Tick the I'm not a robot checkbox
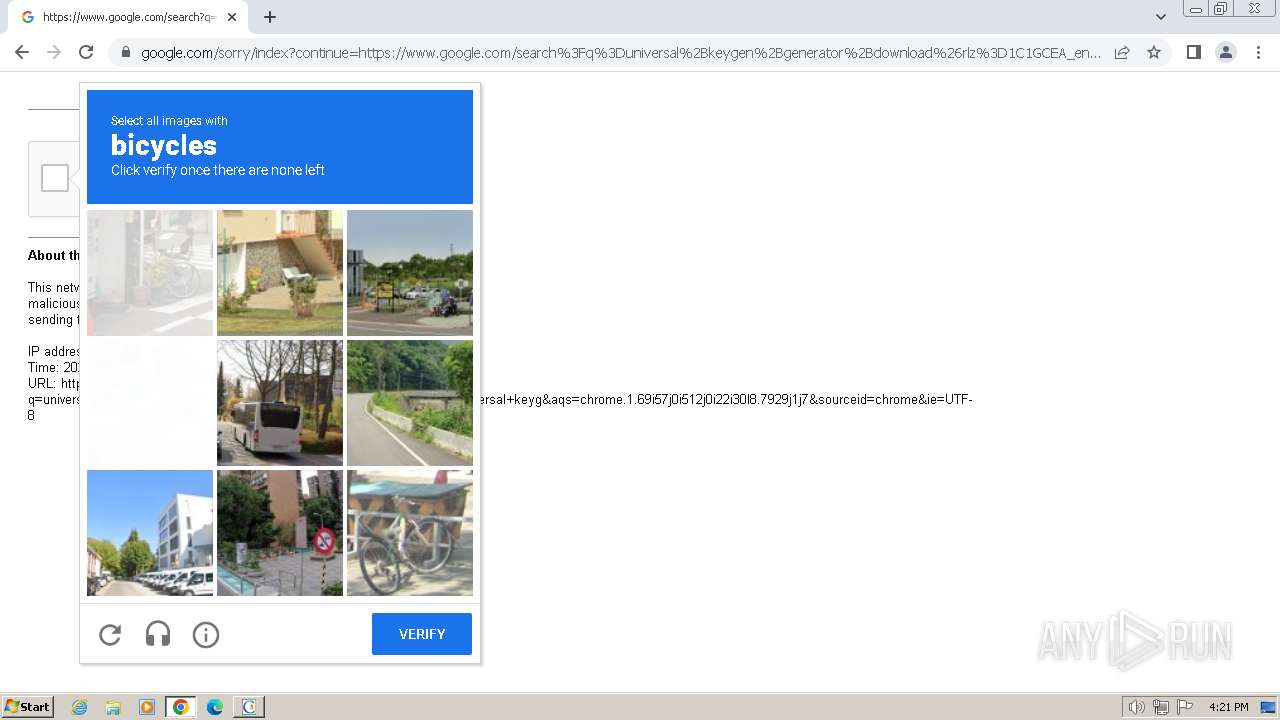 pyautogui.click(x=55, y=178)
